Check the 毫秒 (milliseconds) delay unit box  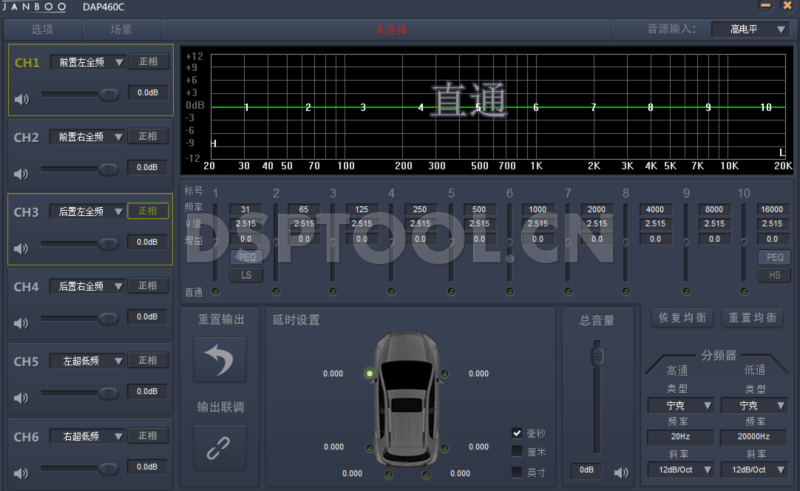tap(517, 433)
